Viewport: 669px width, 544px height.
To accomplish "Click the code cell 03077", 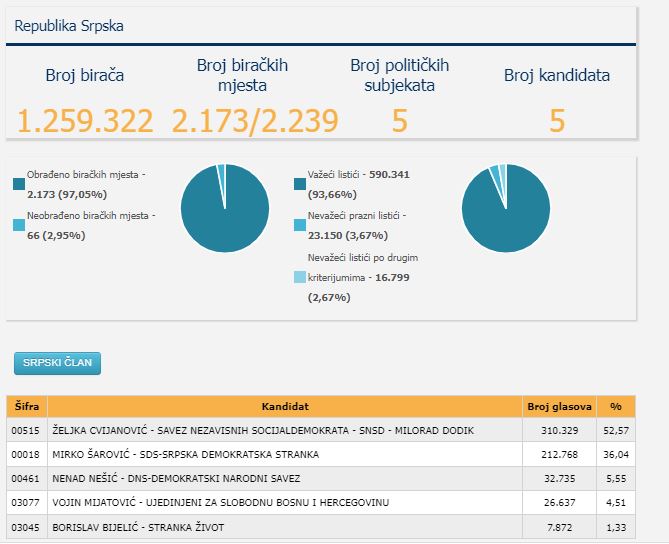I will pos(26,503).
